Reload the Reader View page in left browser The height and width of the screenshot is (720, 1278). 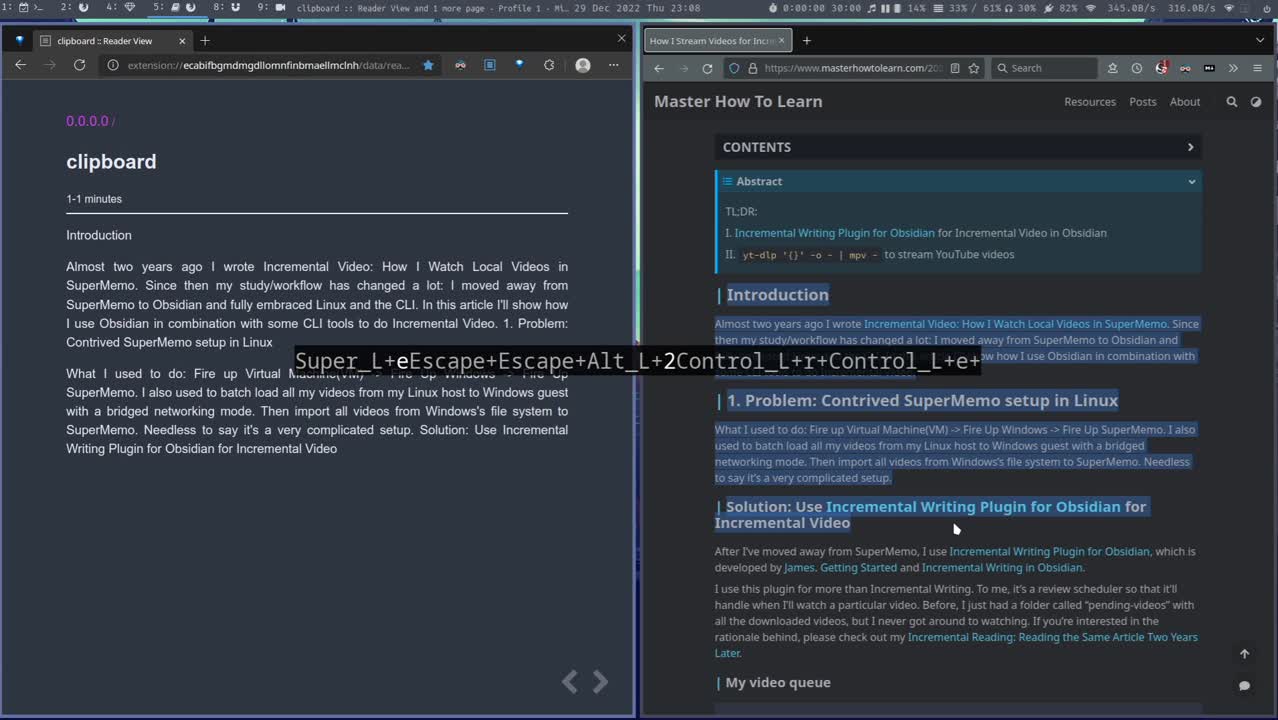click(80, 65)
